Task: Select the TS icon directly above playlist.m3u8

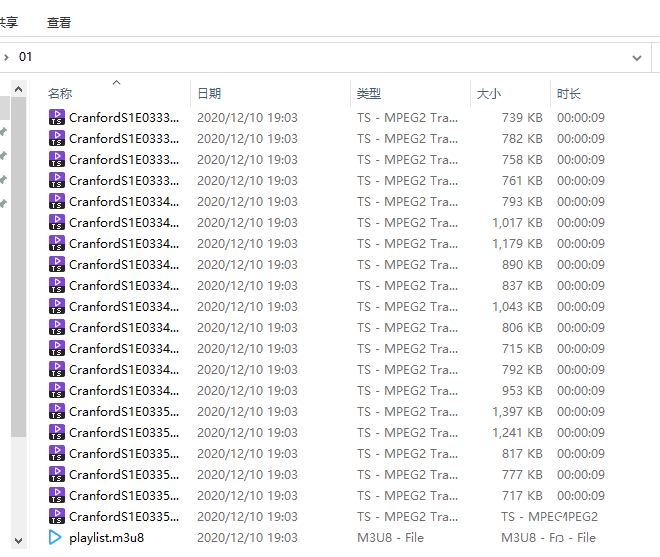Action: (x=57, y=517)
